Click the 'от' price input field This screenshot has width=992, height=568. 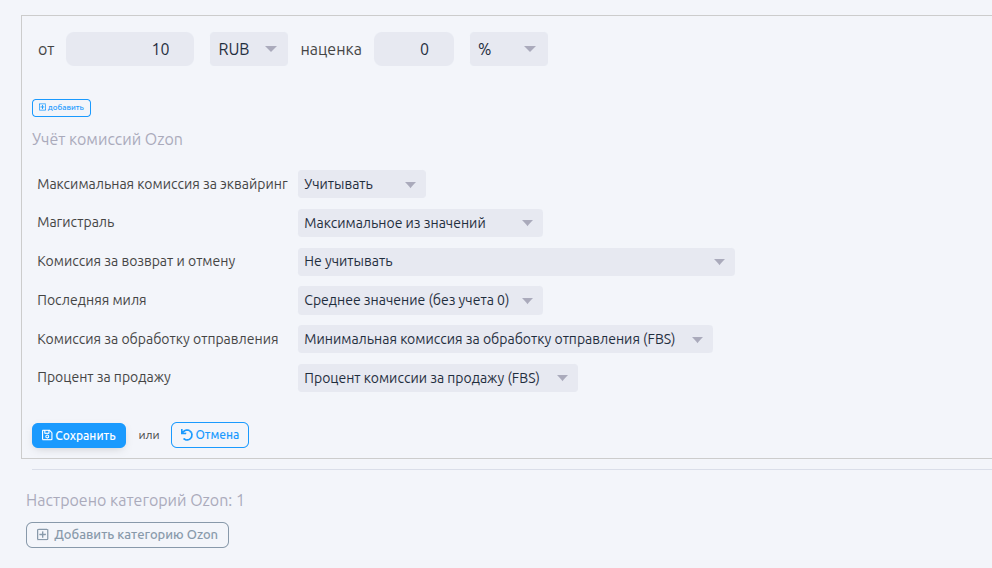pos(129,49)
